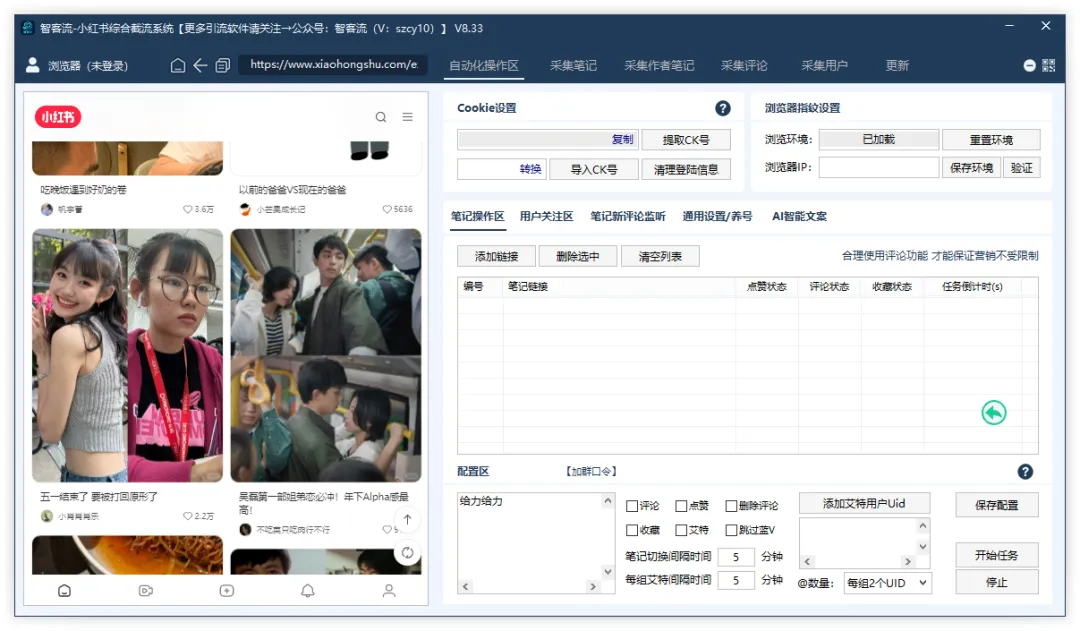Open the 每组2个UID dropdown
This screenshot has width=1080, height=631.
[887, 583]
